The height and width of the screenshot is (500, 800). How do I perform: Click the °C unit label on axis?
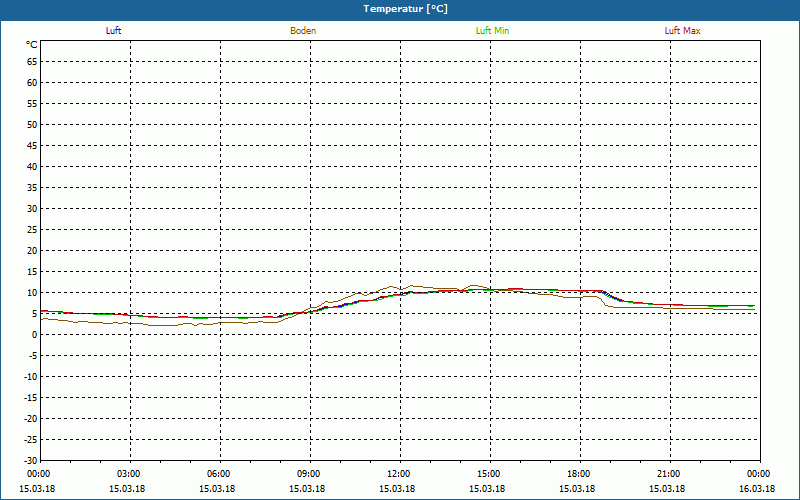point(32,45)
